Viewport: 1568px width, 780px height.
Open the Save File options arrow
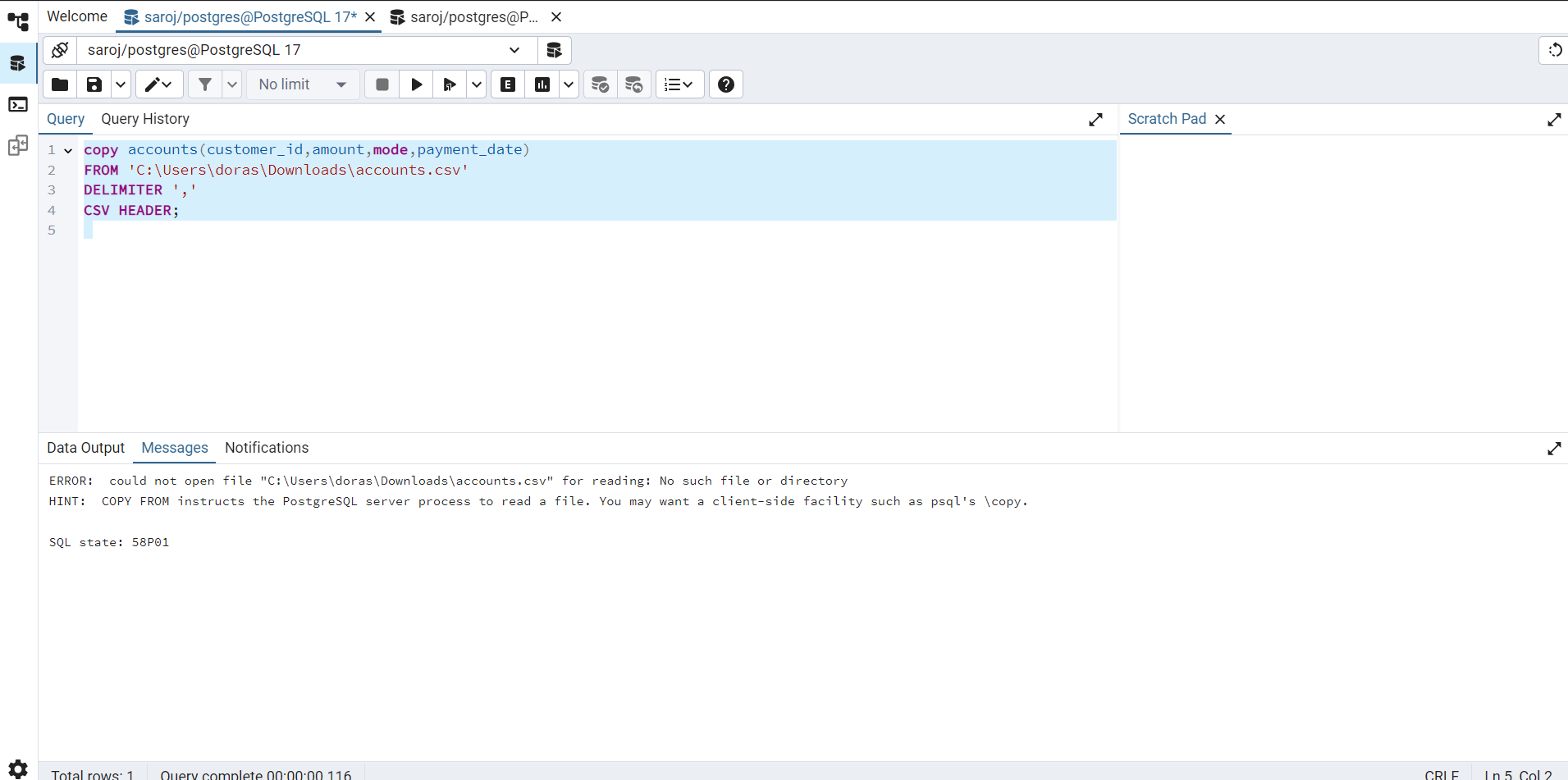click(x=121, y=84)
